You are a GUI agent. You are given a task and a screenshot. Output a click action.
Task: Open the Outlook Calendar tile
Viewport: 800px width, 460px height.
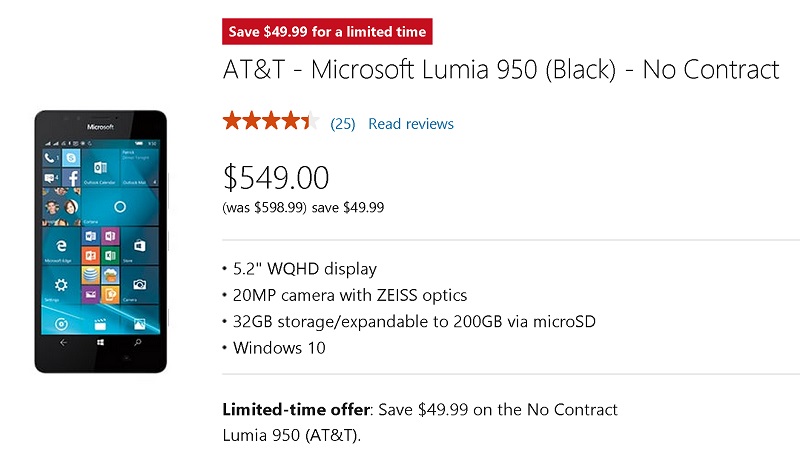[x=100, y=168]
